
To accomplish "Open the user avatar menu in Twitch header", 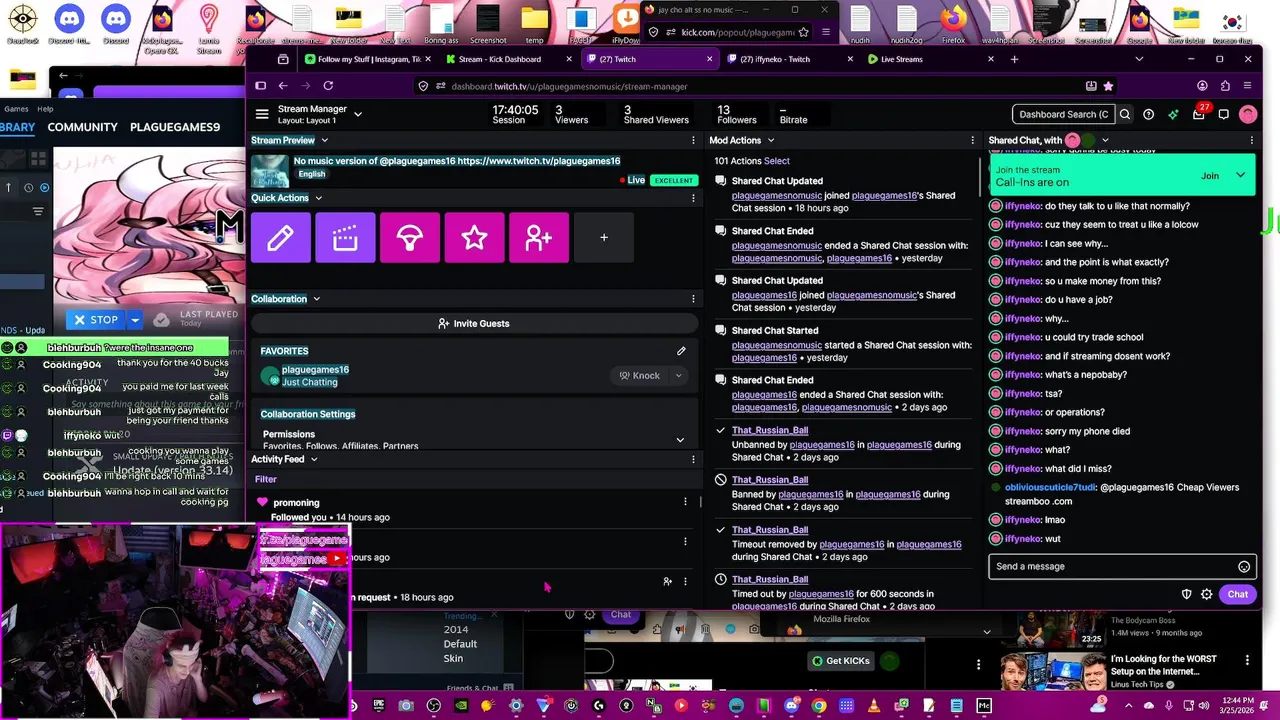I will (1248, 114).
